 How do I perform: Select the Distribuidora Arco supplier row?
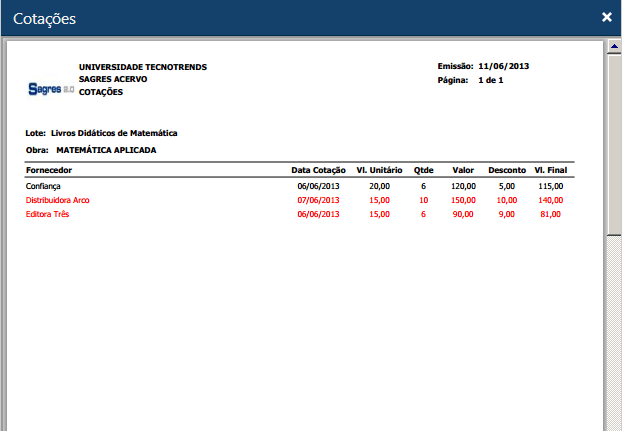(57, 200)
